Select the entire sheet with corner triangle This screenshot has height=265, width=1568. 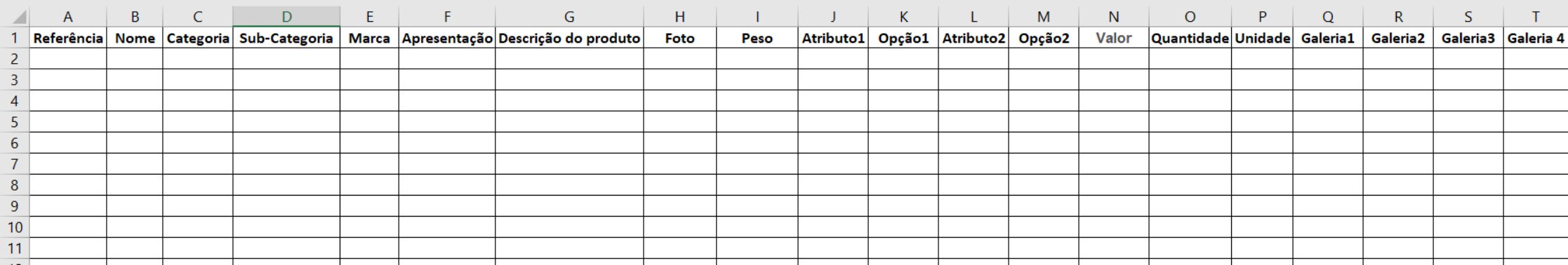(x=15, y=15)
